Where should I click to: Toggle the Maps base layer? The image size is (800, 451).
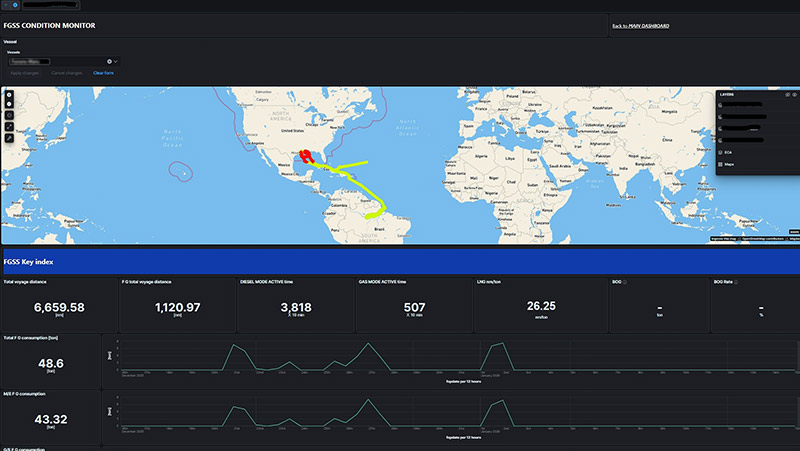click(721, 164)
